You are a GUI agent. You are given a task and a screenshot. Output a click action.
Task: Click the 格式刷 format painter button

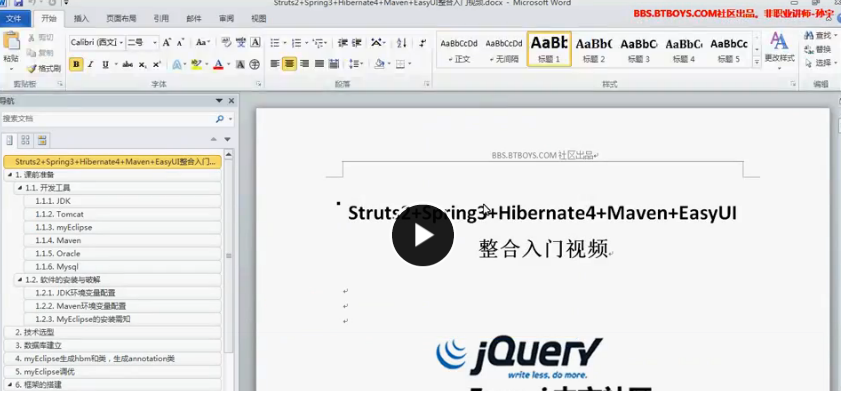pos(44,69)
